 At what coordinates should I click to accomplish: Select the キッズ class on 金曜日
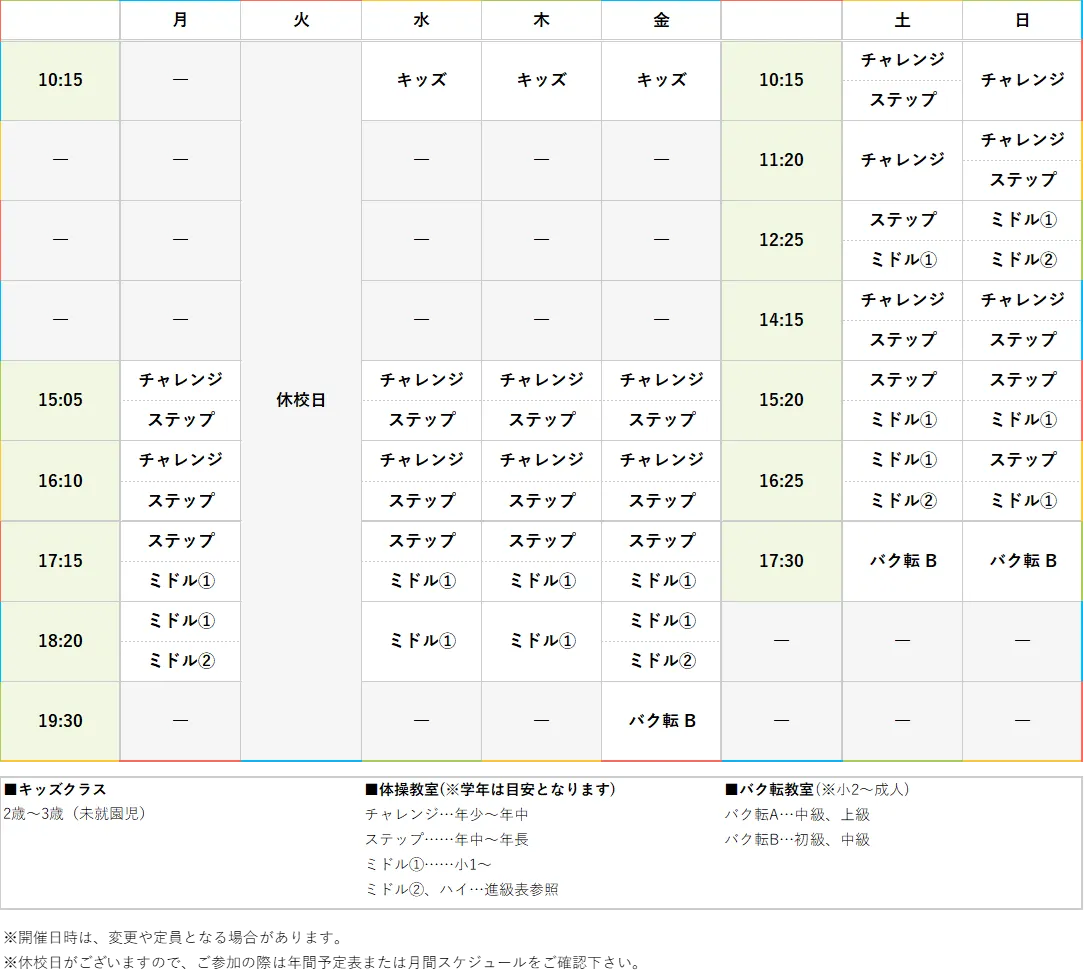point(660,80)
